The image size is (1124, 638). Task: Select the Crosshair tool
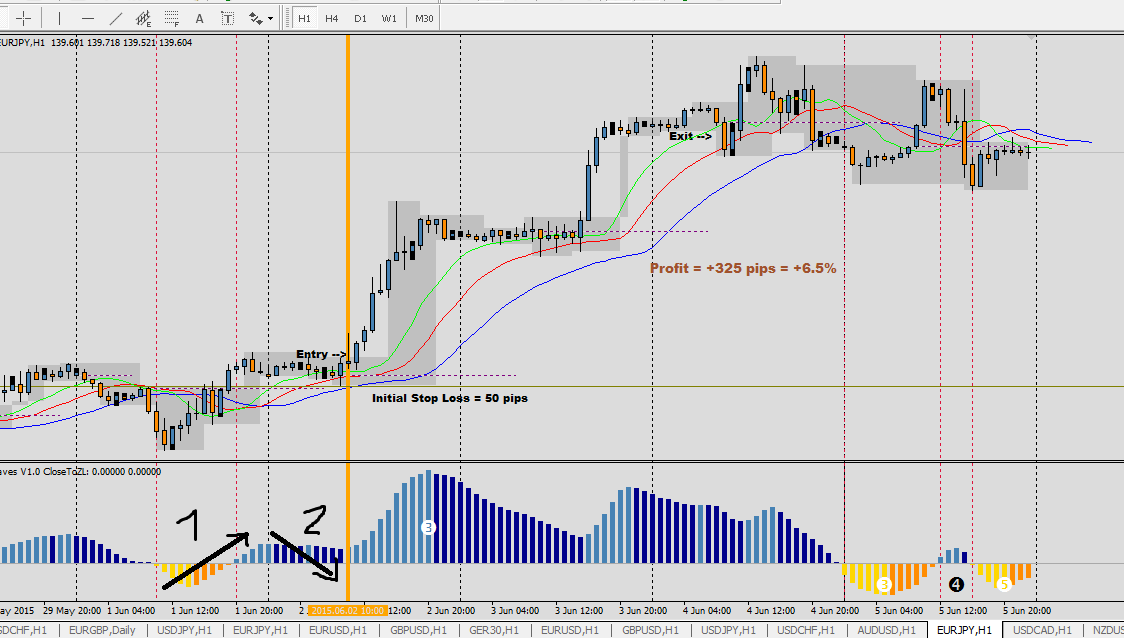click(24, 19)
